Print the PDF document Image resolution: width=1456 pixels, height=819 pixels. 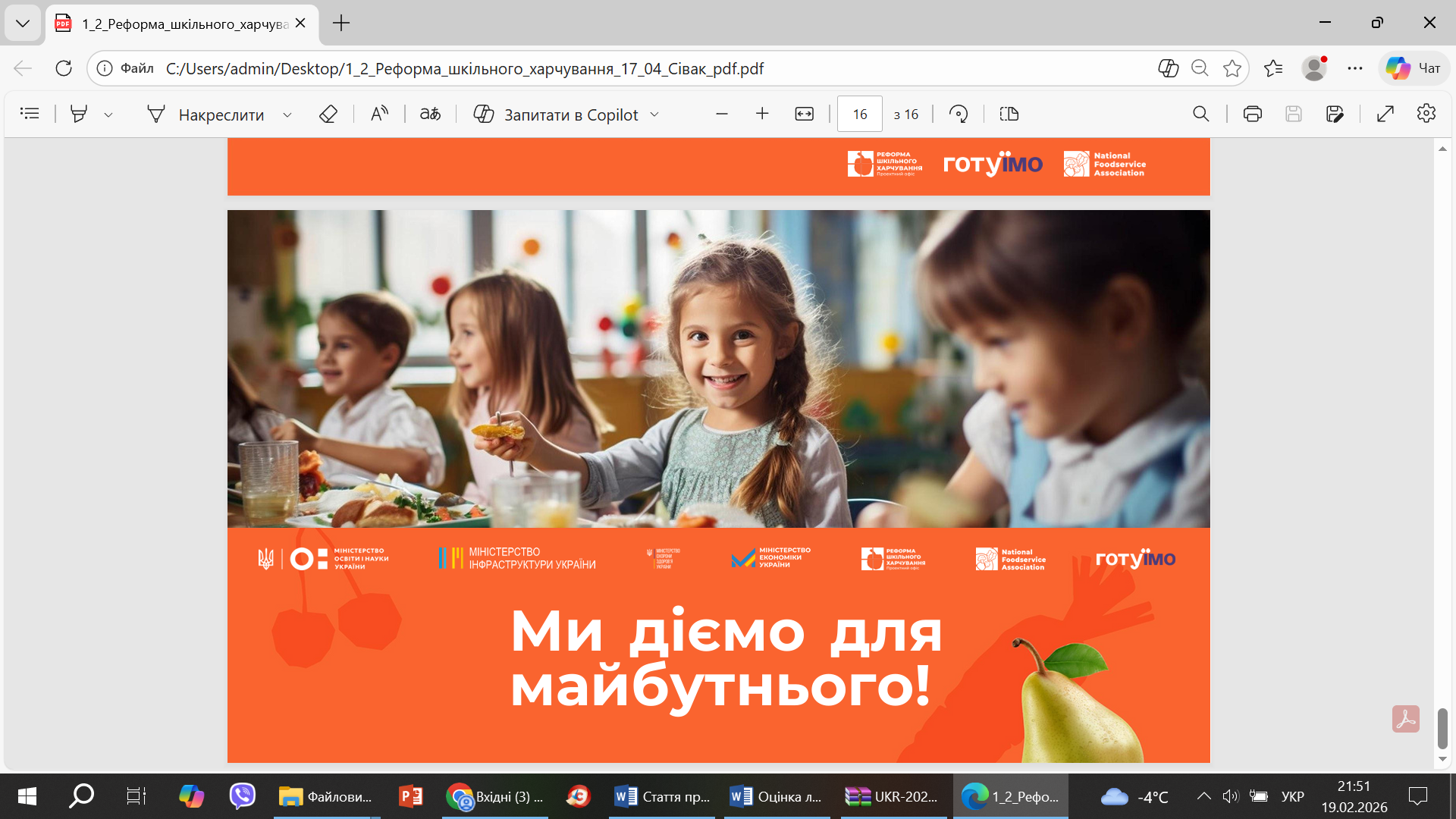[x=1252, y=114]
